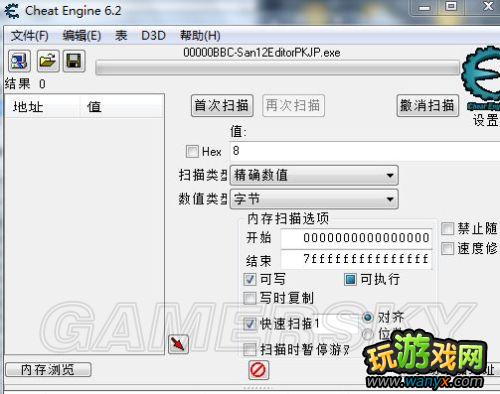Image resolution: width=500 pixels, height=394 pixels.
Task: Open the 数值类型 dropdown showing 字节
Action: [x=314, y=199]
